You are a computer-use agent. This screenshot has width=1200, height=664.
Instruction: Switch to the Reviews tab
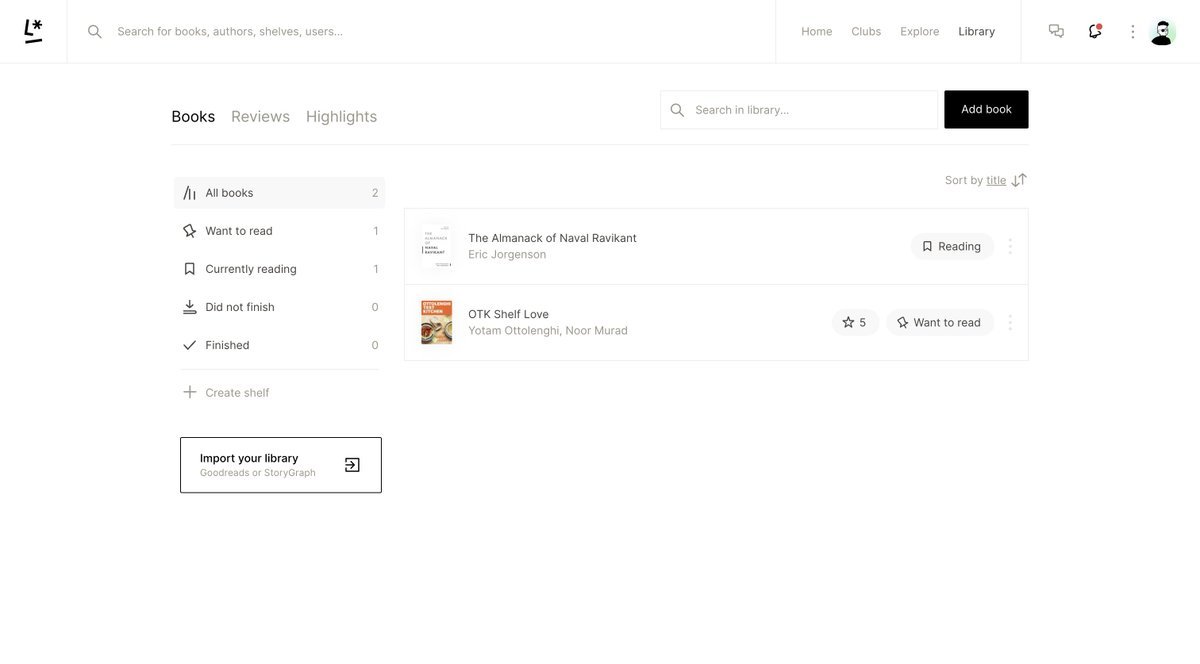pyautogui.click(x=260, y=116)
